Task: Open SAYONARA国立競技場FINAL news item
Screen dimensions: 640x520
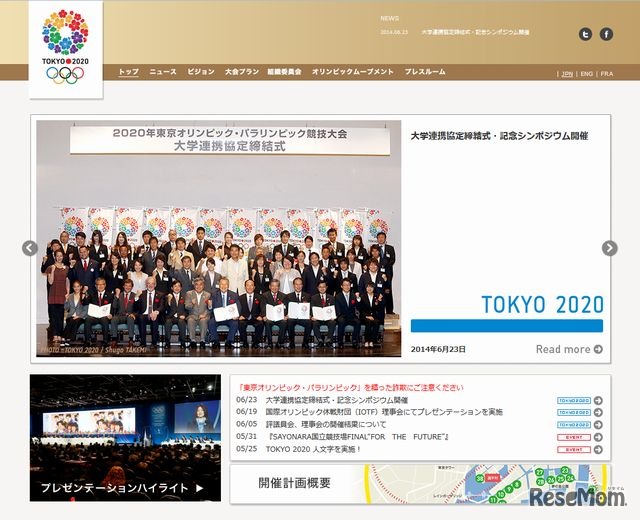Action: (359, 437)
